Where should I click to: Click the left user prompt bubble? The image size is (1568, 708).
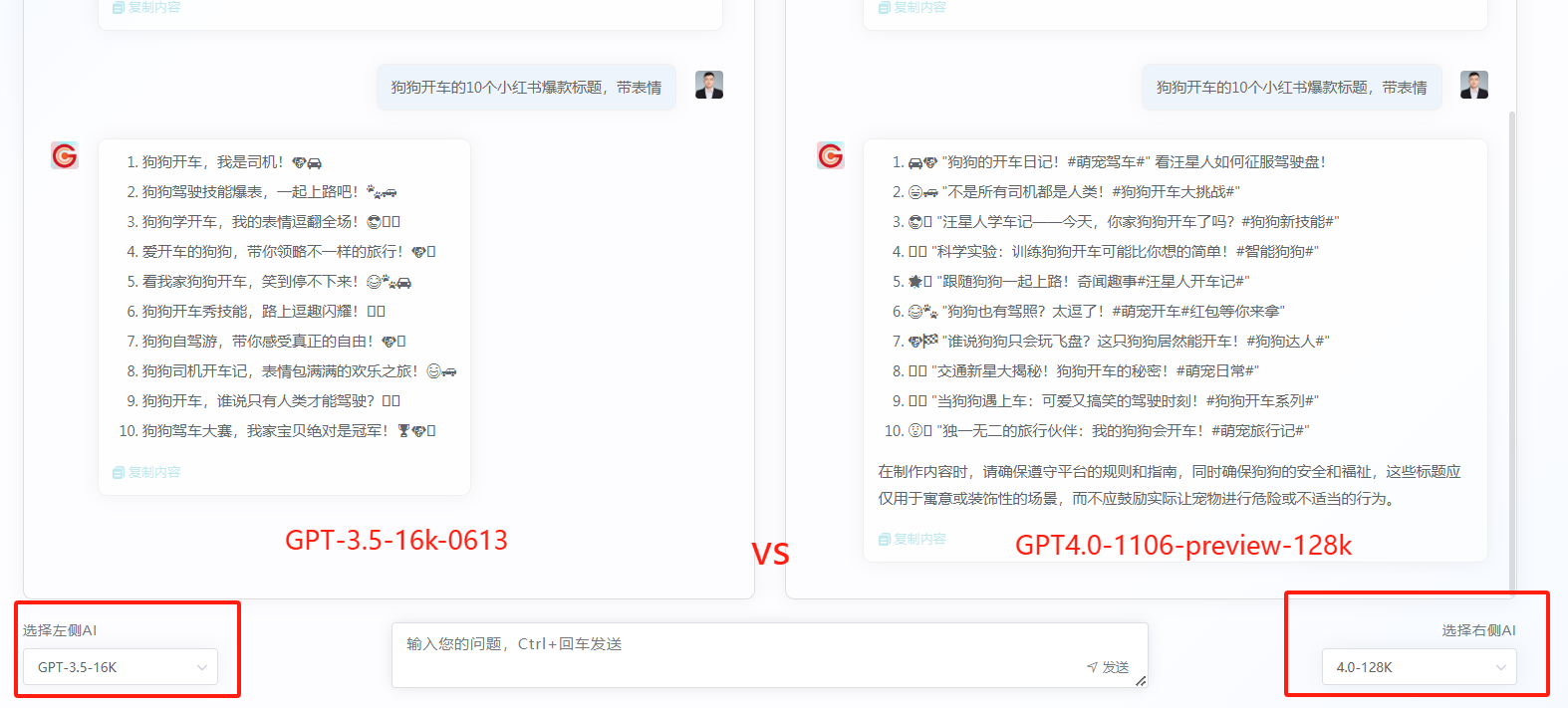(526, 88)
